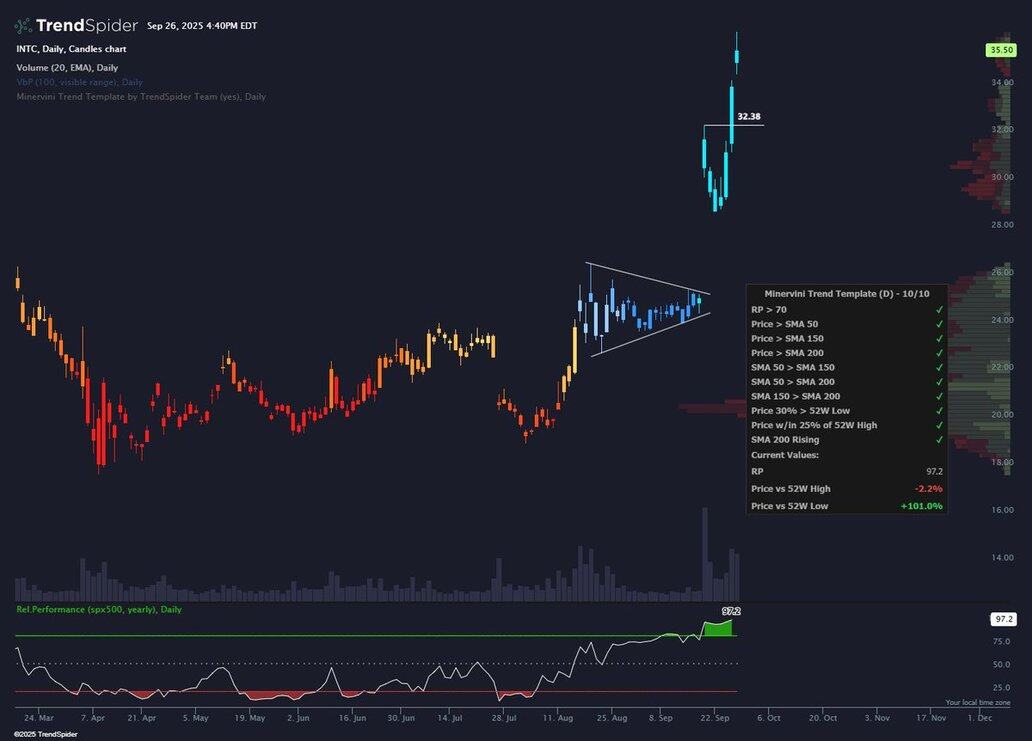
Task: Click the 30. Jun date on the time axis
Action: [x=401, y=718]
